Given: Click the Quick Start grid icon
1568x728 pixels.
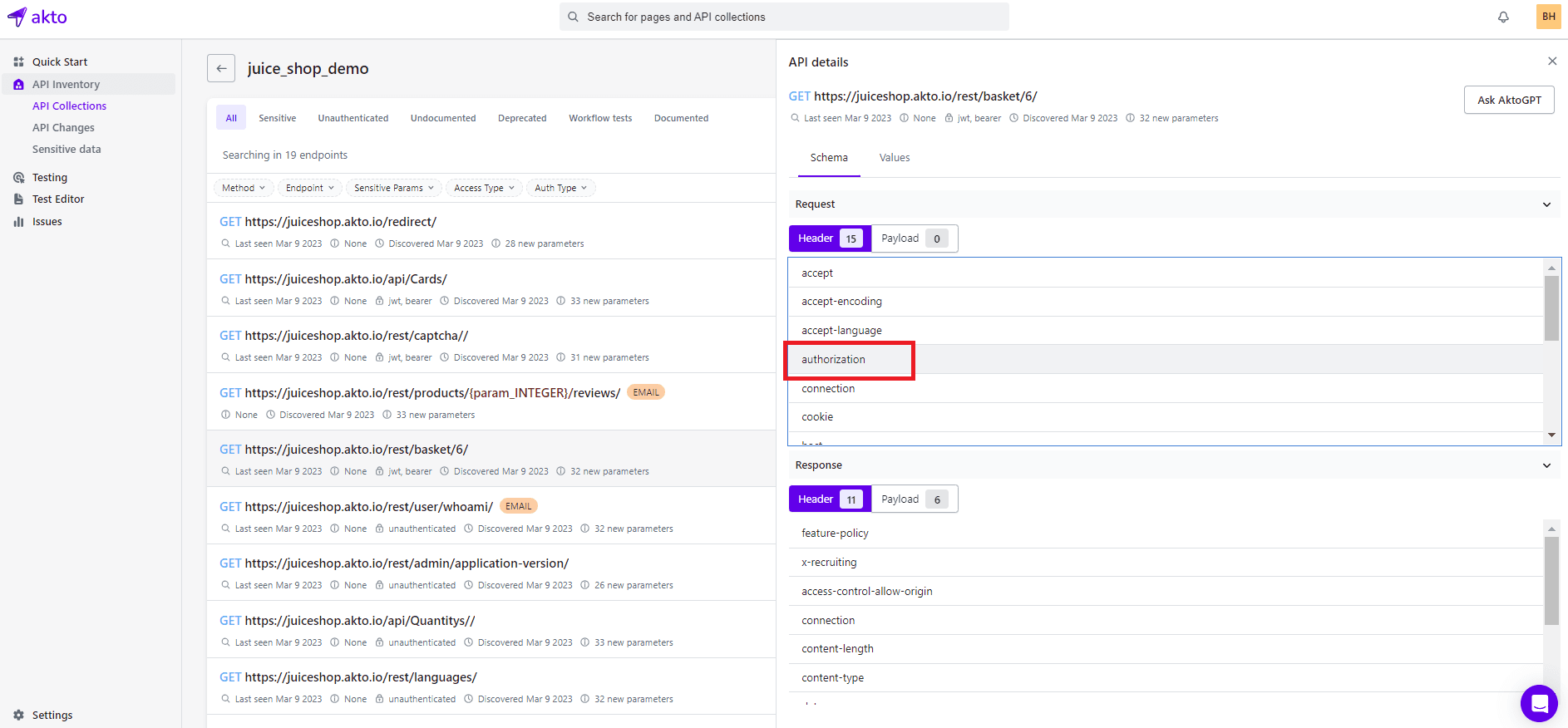Looking at the screenshot, I should (18, 61).
